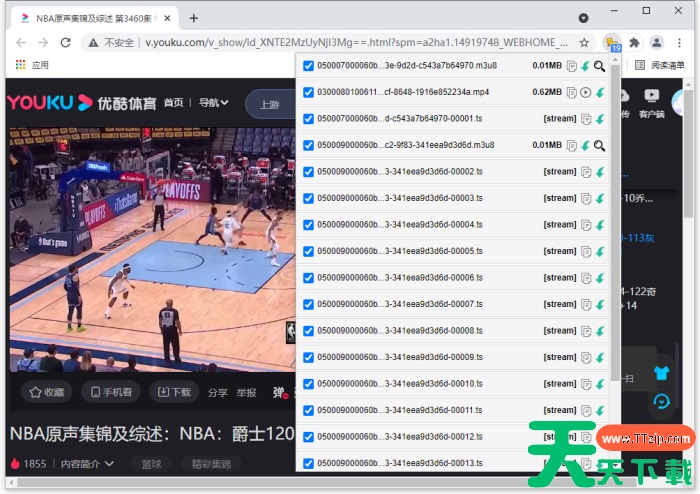This screenshot has height=494, width=700.
Task: Toggle checkbox for the 00008.ts stream
Action: point(308,330)
